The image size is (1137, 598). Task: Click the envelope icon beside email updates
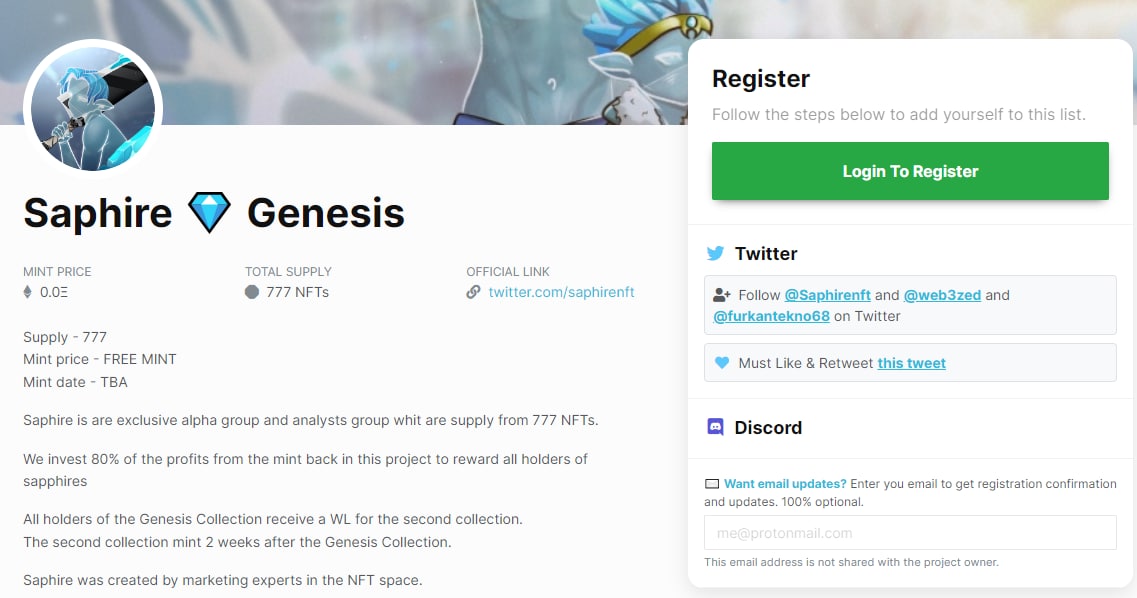[711, 484]
